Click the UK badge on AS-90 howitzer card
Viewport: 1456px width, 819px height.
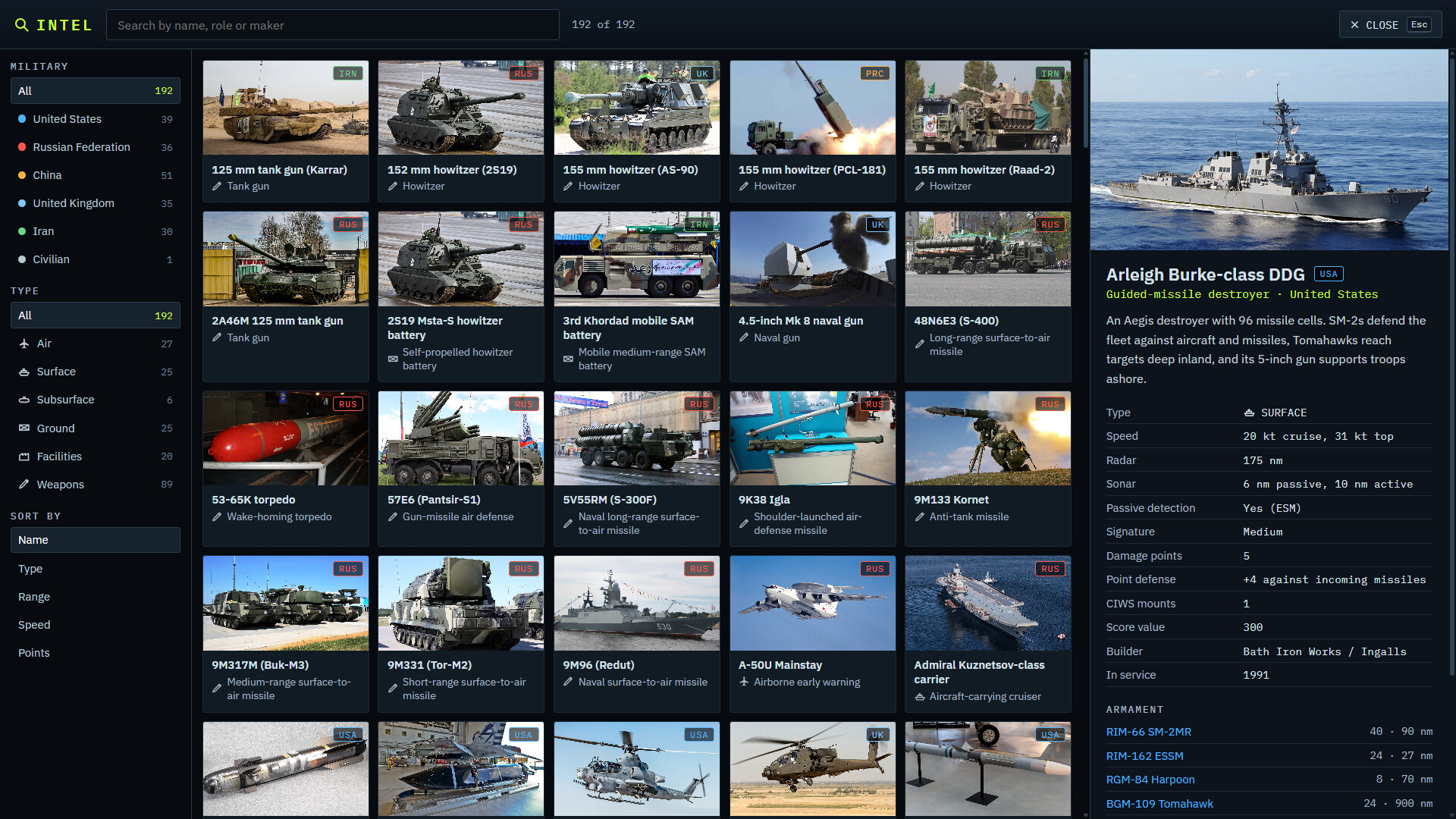[x=702, y=74]
